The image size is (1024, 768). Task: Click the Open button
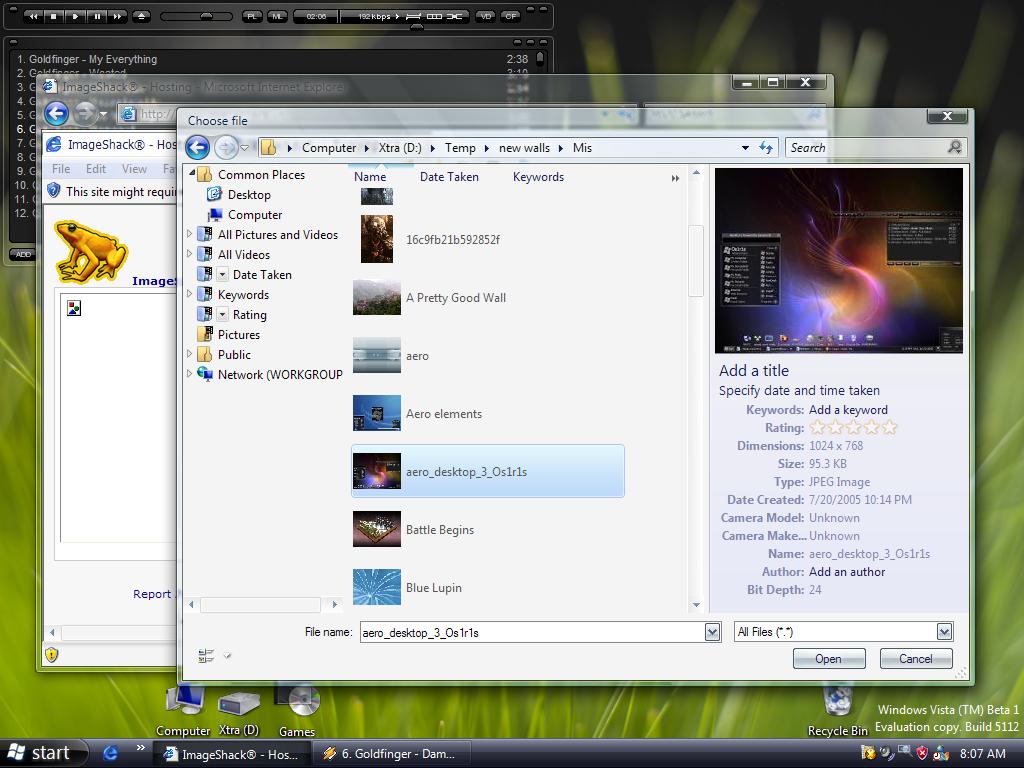coord(829,658)
